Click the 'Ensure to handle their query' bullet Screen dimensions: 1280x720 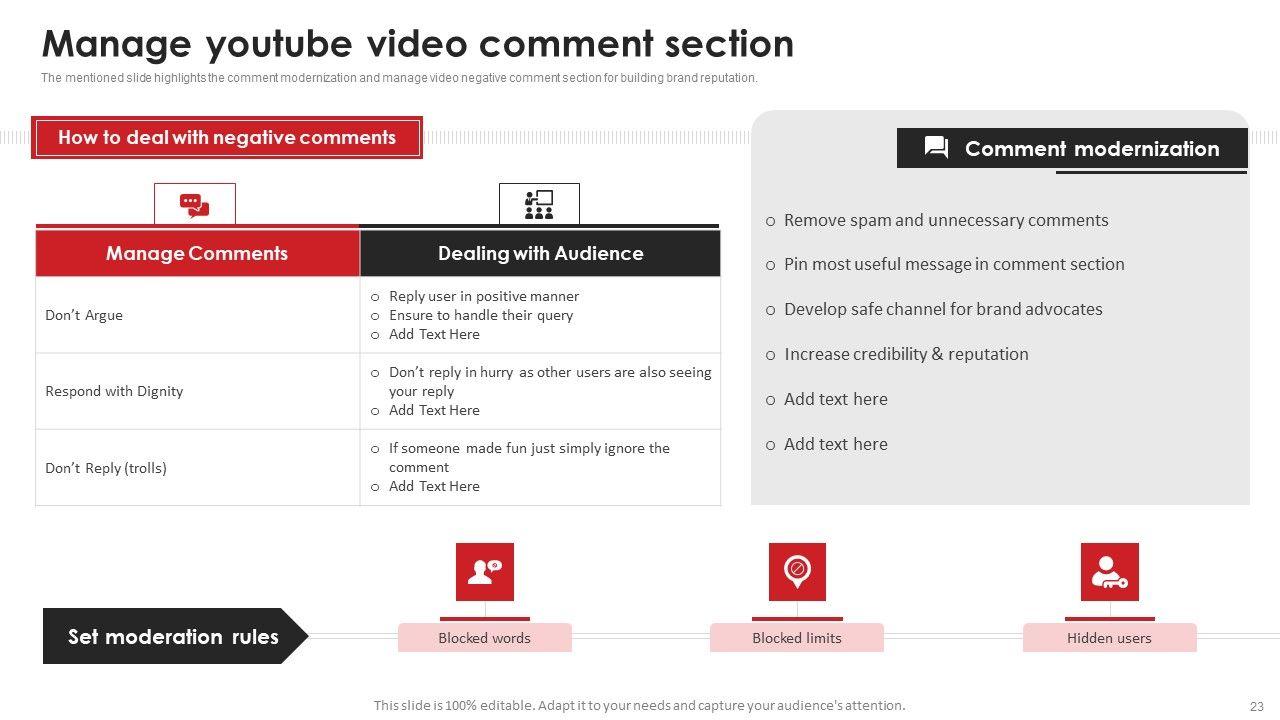pos(481,315)
